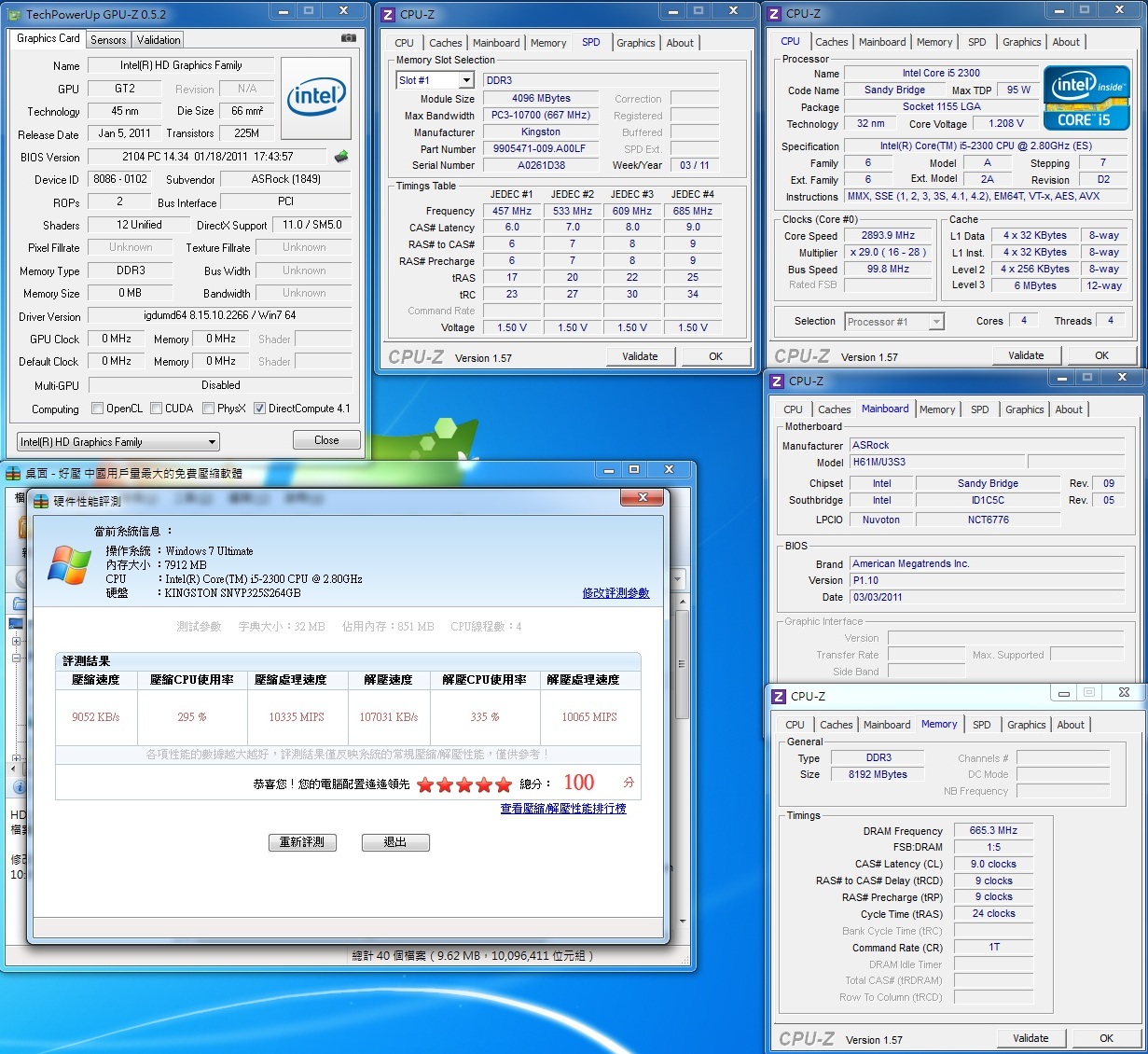Open the Graphics tab in the SPD window
1148x1054 pixels.
coord(636,43)
